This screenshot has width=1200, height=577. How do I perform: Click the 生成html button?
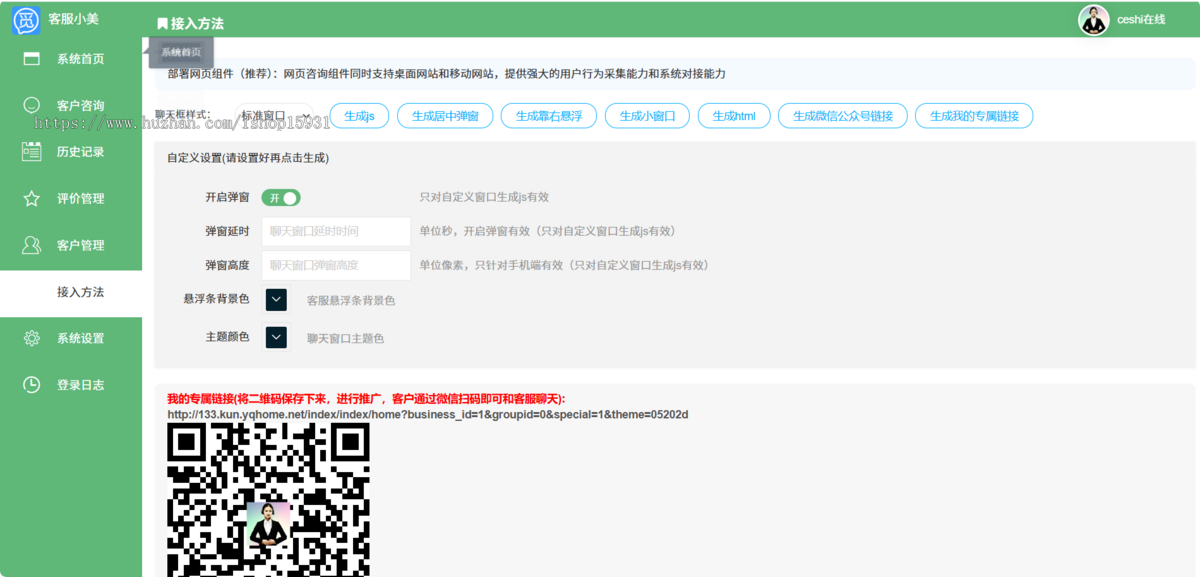pos(734,116)
